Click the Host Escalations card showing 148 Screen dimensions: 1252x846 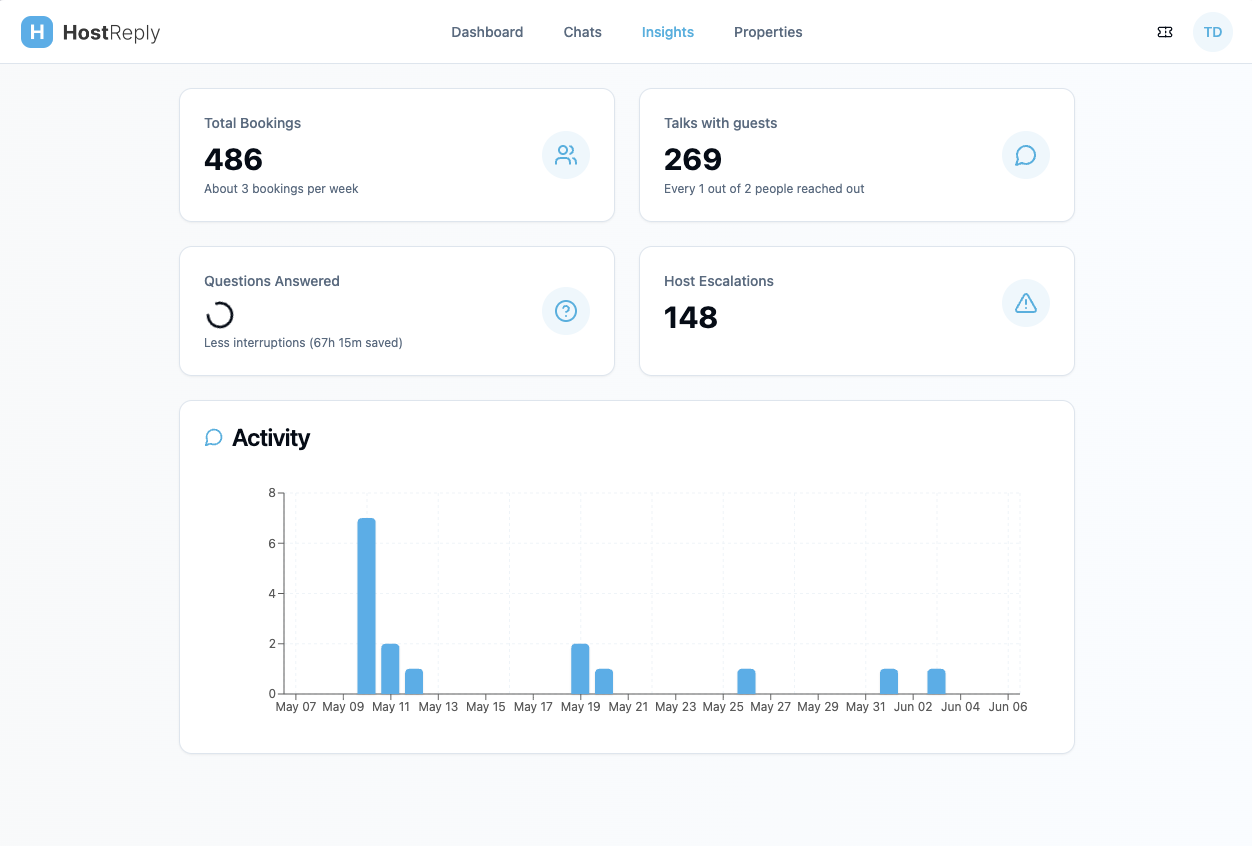click(857, 311)
